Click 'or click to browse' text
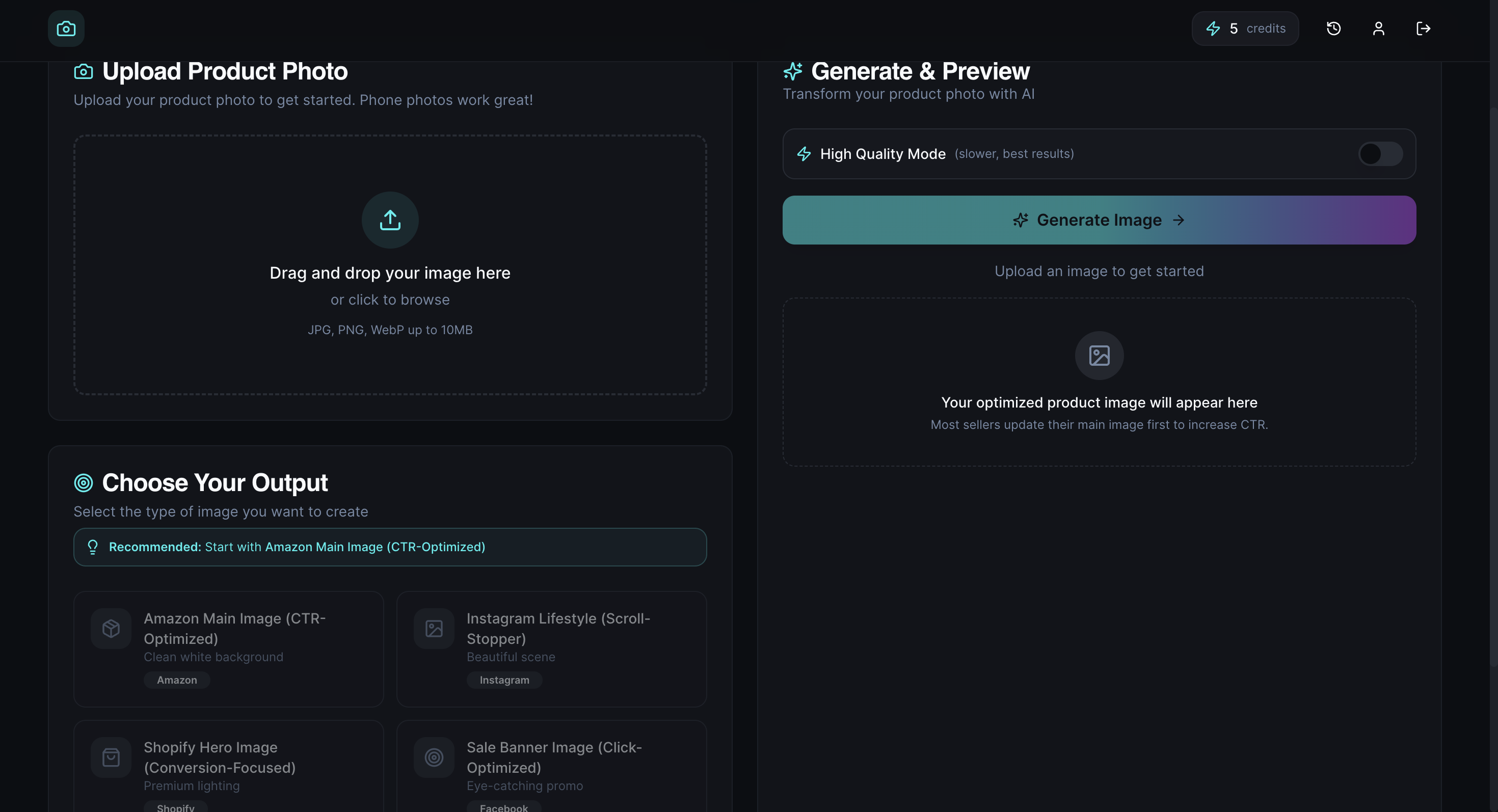The image size is (1498, 812). [390, 300]
